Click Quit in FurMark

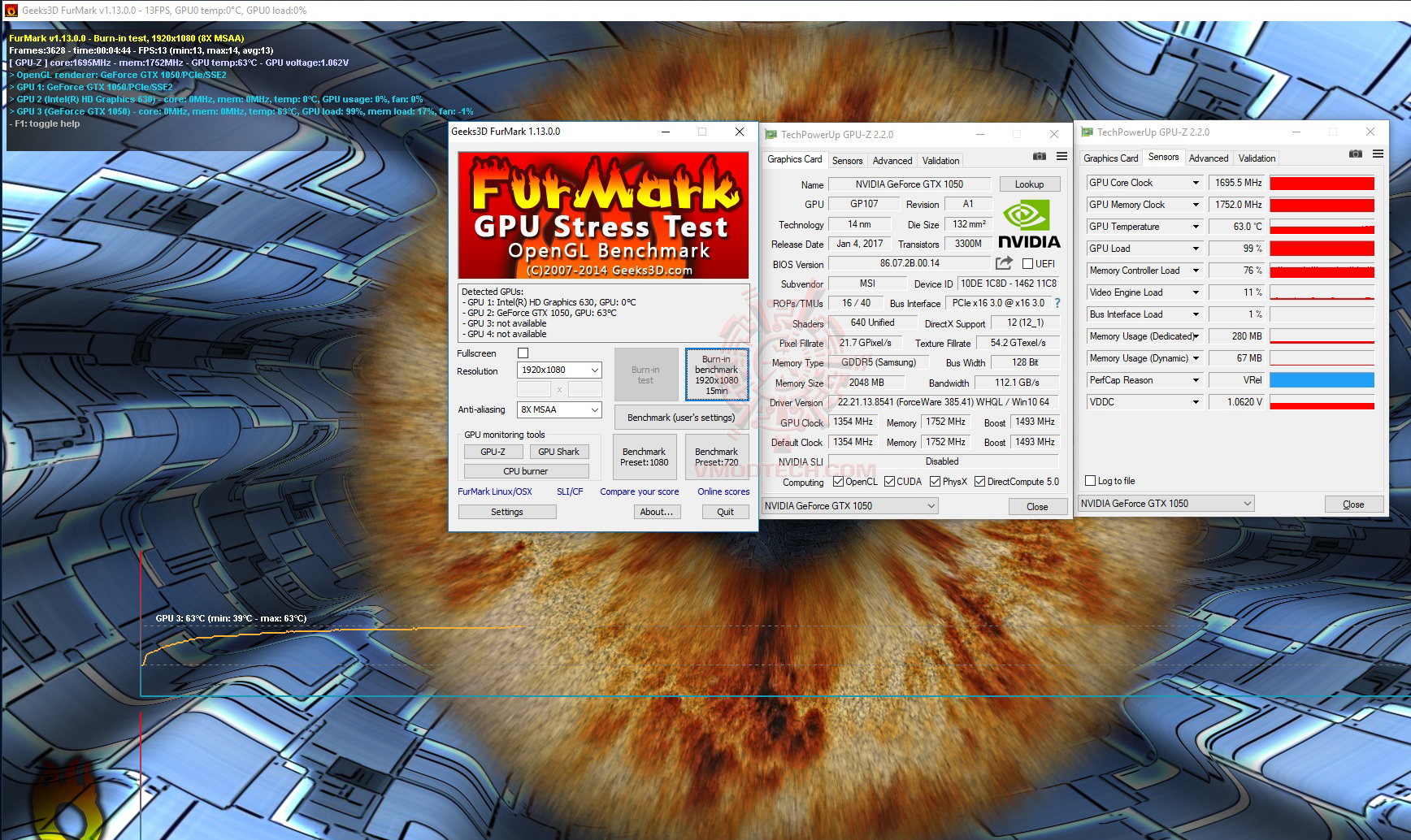(725, 512)
